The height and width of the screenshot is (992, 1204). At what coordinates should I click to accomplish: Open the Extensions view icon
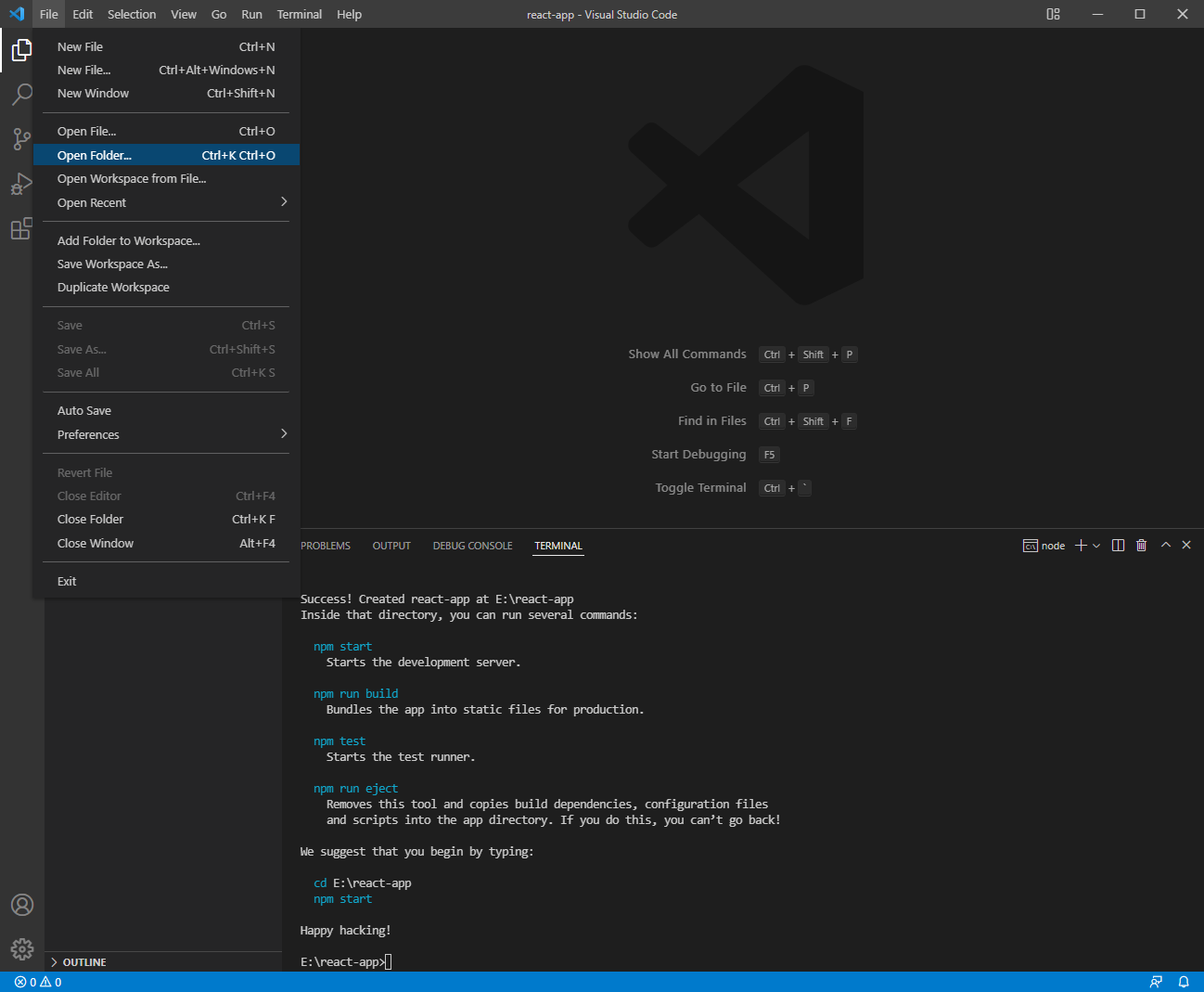pyautogui.click(x=21, y=228)
